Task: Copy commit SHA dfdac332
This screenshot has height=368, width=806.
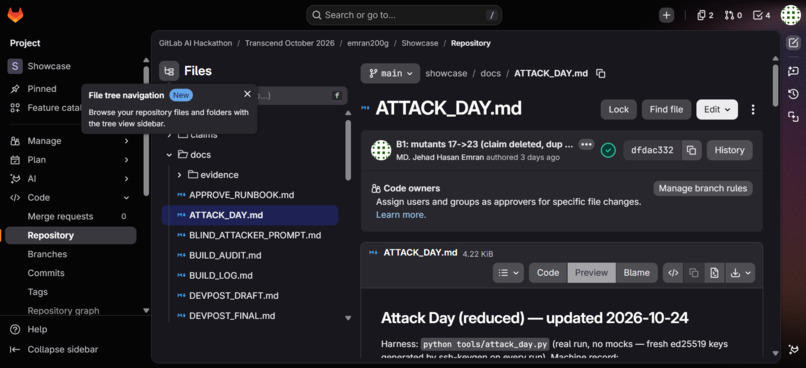Action: coord(691,150)
